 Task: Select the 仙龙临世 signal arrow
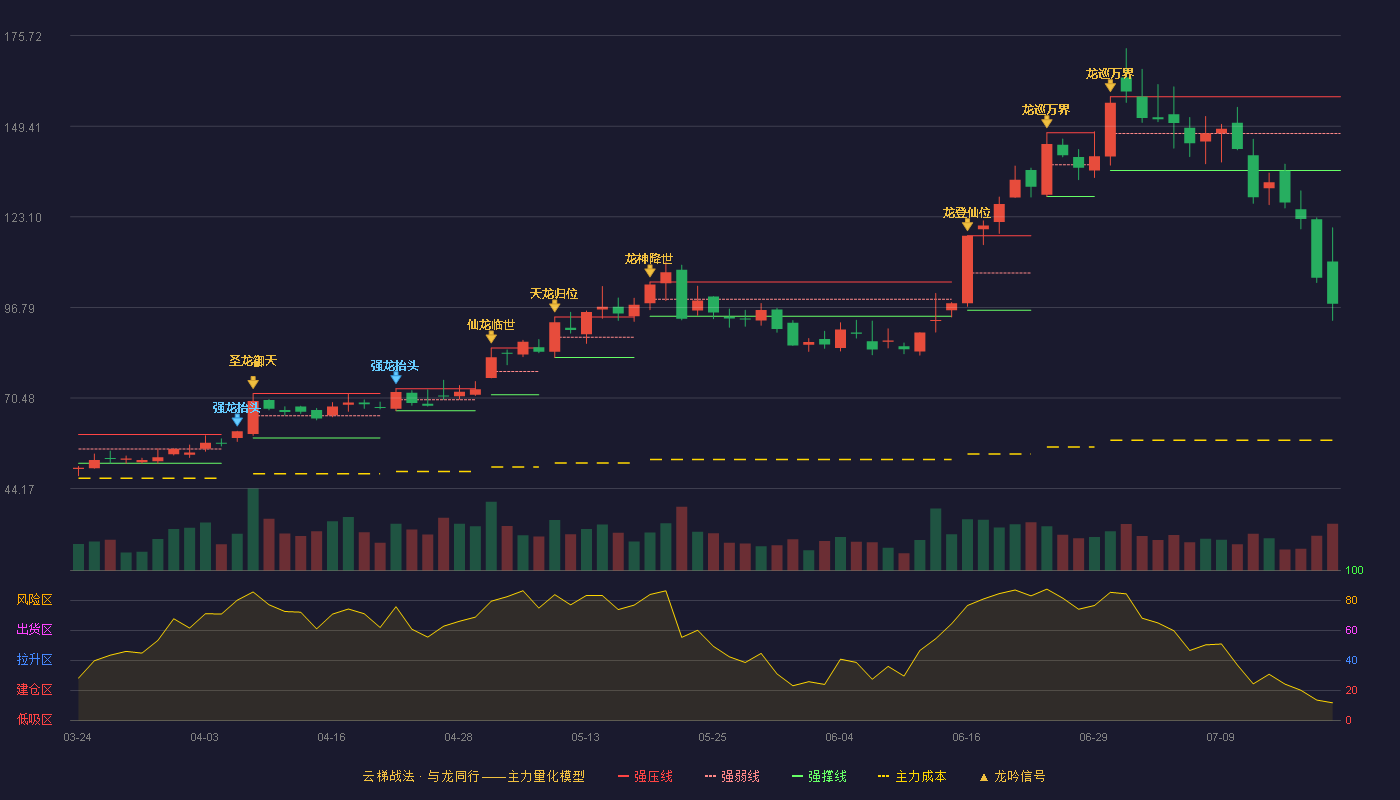[491, 338]
